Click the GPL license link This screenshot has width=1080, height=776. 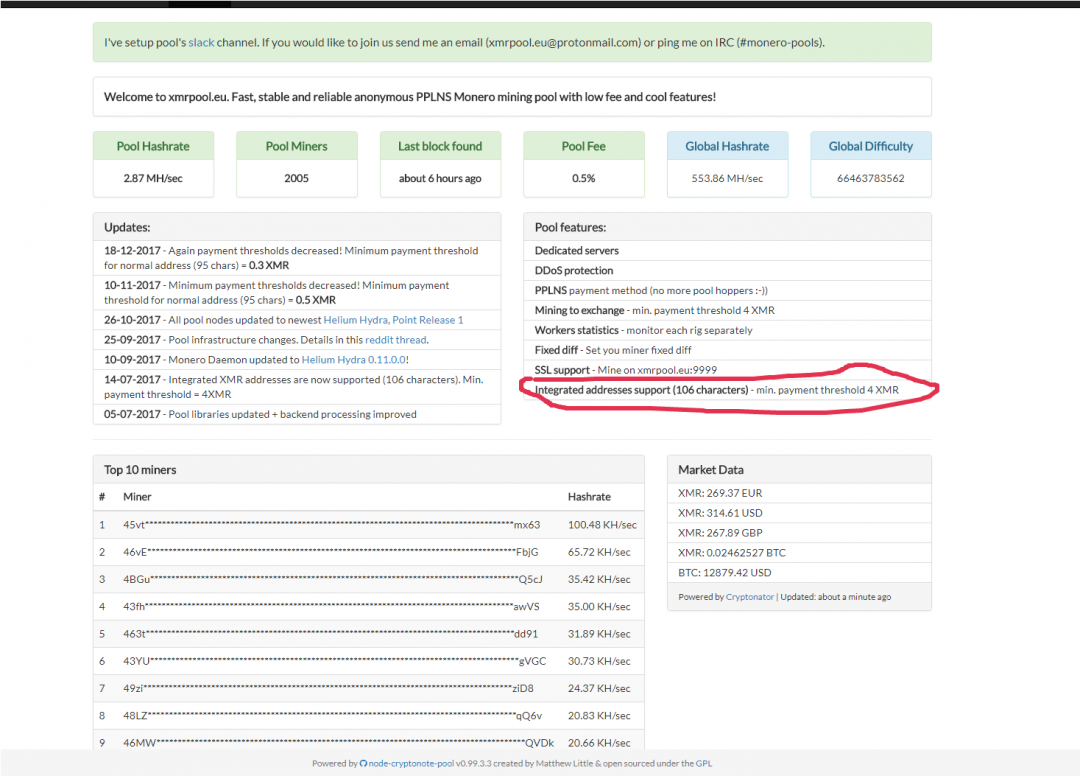coord(703,763)
